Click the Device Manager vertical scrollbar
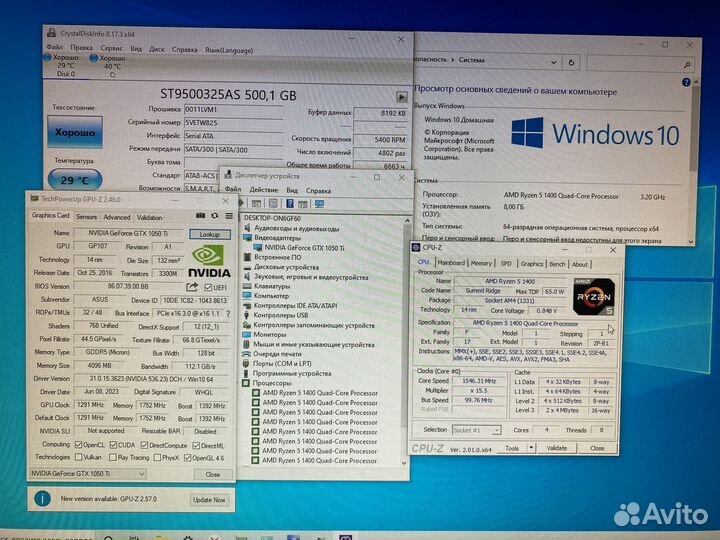 coord(405,342)
